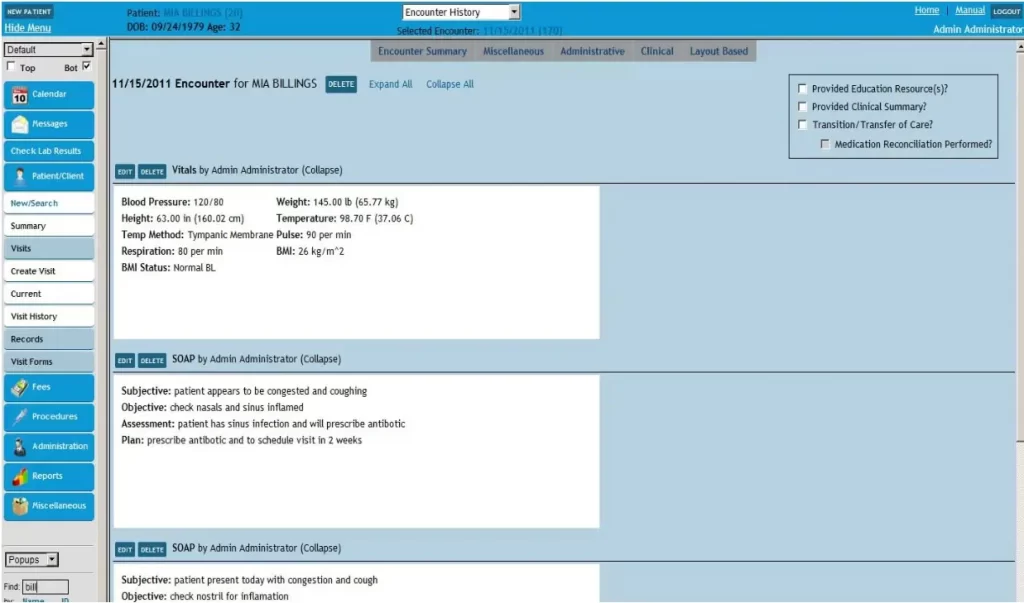Open the Messages panel

48,124
